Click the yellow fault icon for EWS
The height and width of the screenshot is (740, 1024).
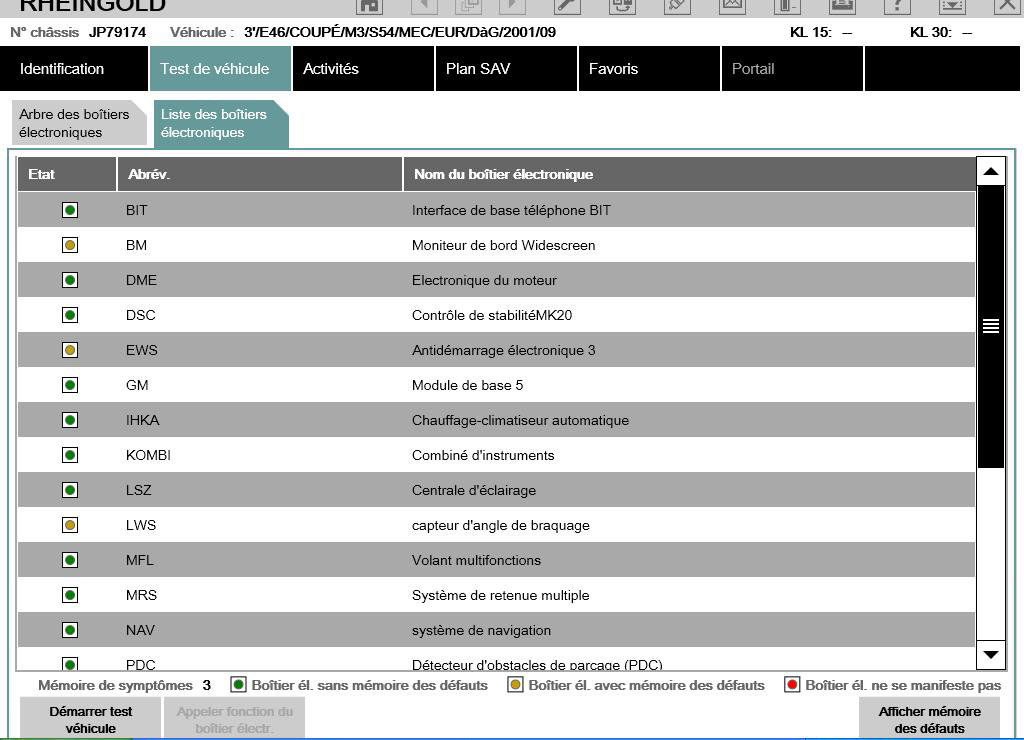coord(70,350)
